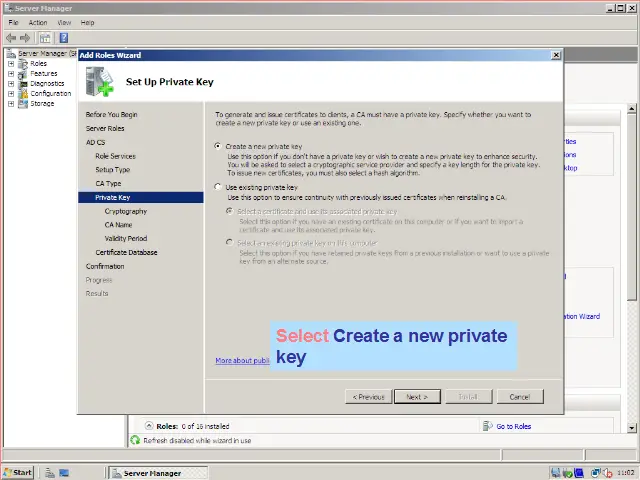Expand the Diagnostics tree node
Viewport: 640px width, 480px height.
tap(11, 84)
